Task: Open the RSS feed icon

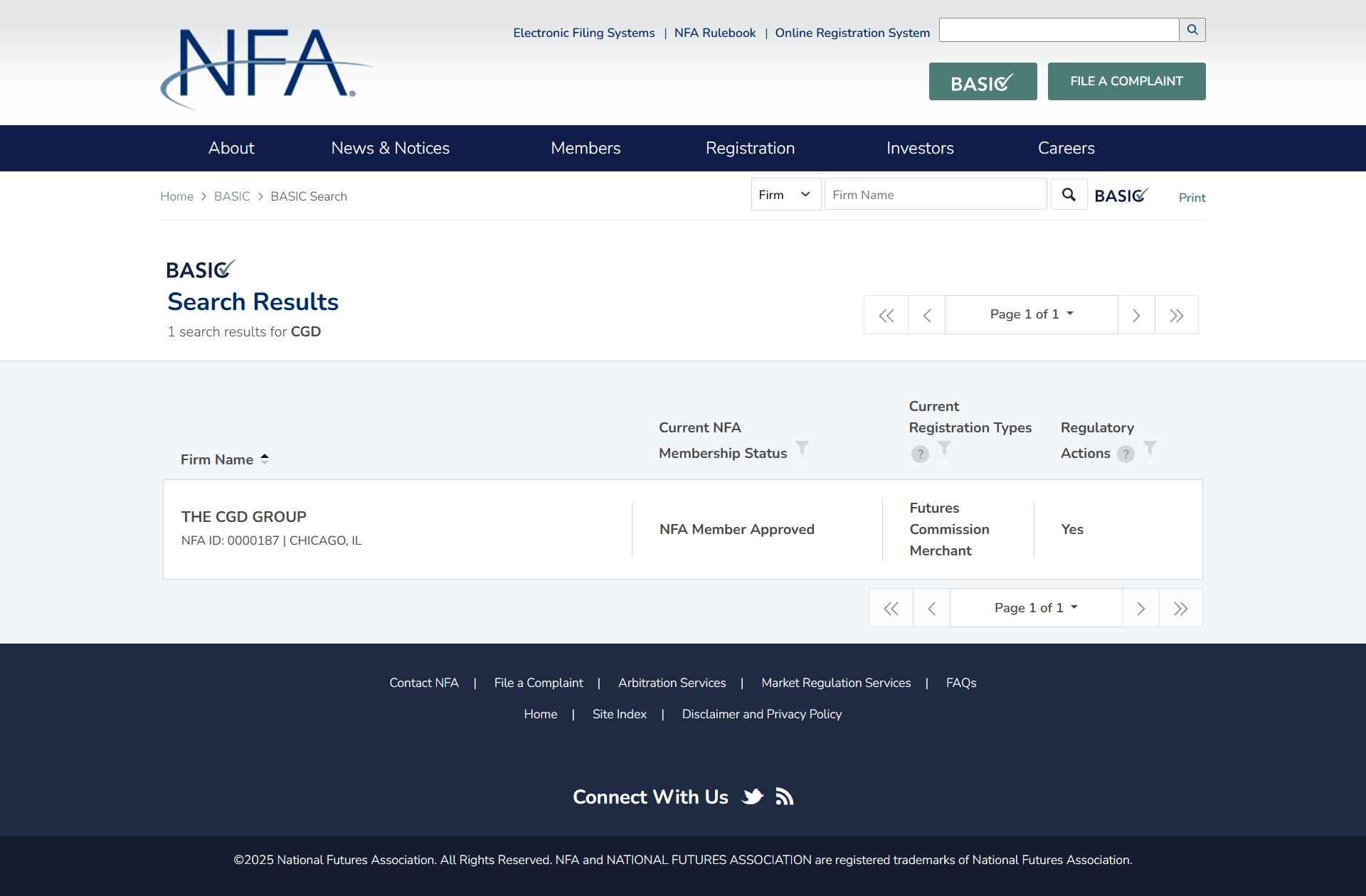Action: [x=784, y=796]
